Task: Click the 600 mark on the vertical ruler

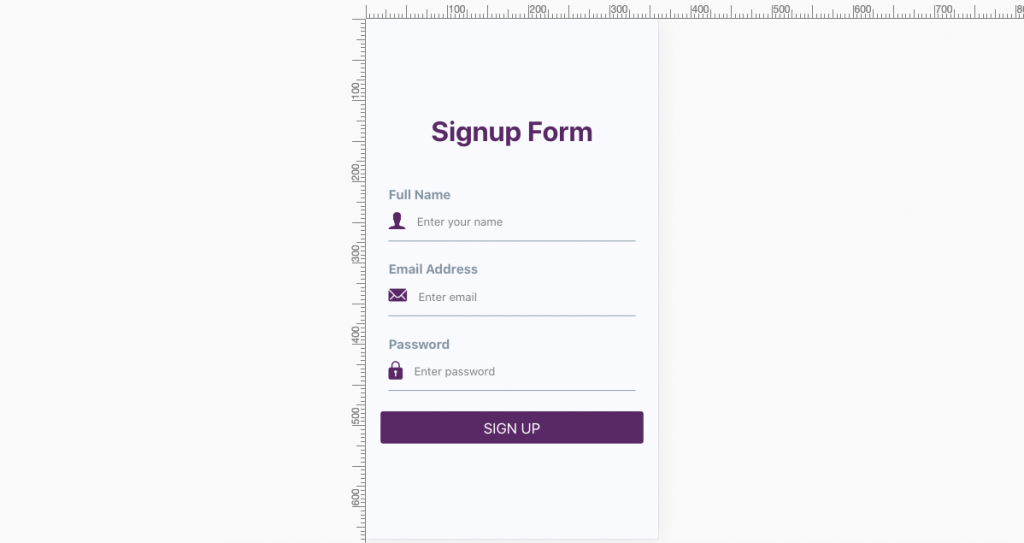Action: (358, 507)
